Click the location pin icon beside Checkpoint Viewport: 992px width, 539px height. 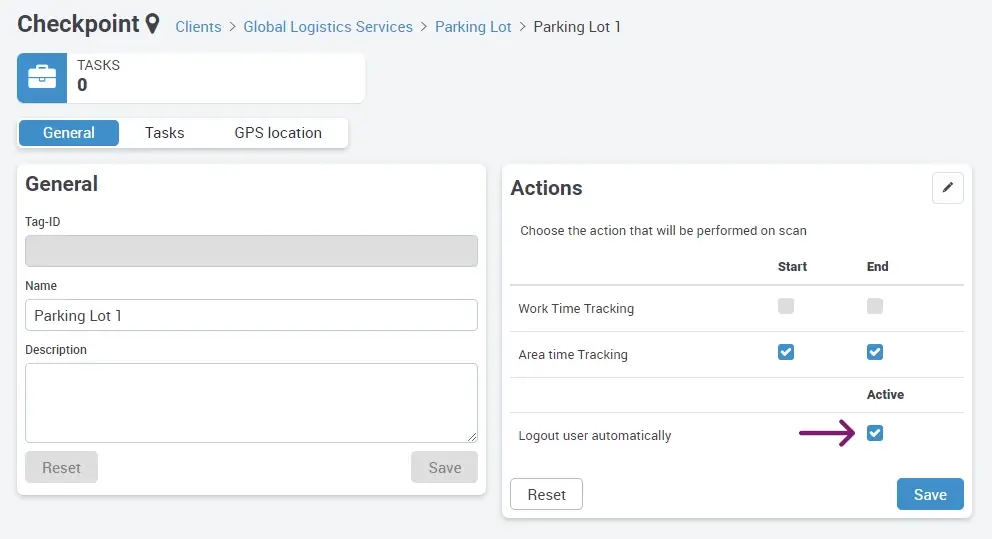152,25
